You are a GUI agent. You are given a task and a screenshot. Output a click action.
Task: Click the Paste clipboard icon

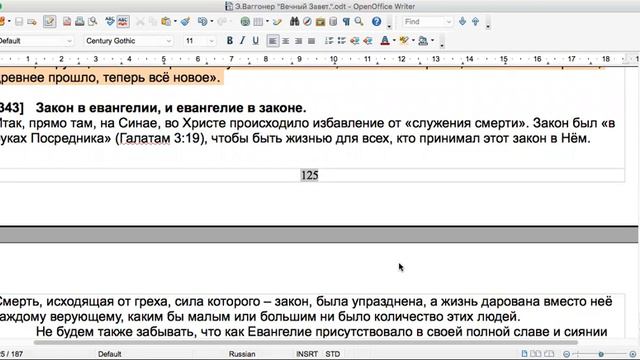pyautogui.click(x=166, y=22)
